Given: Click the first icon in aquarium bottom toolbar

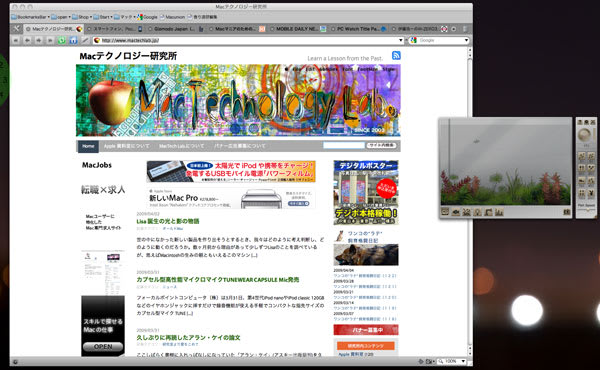Looking at the screenshot, I should pyautogui.click(x=445, y=212).
